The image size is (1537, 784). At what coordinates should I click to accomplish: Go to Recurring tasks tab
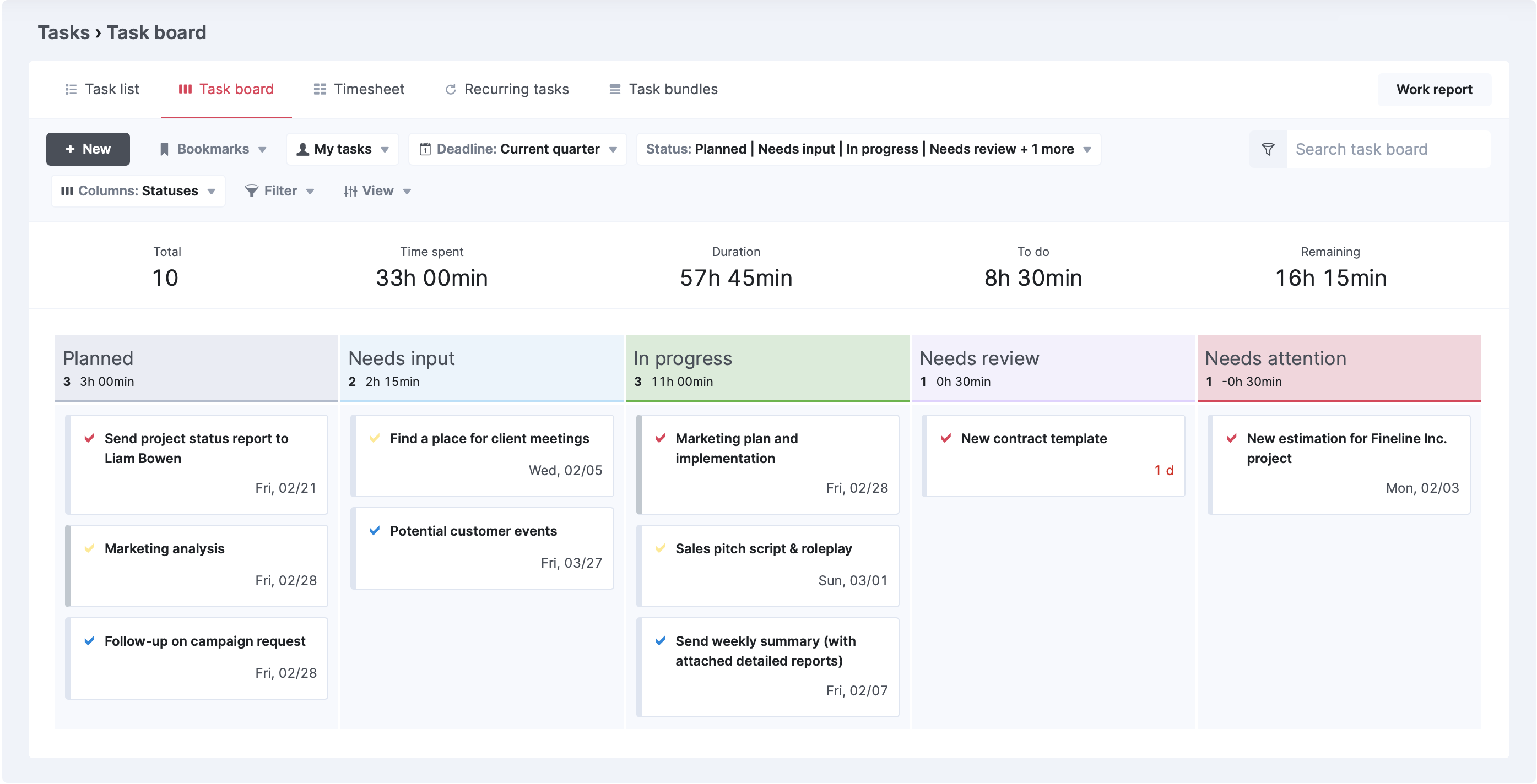pyautogui.click(x=507, y=89)
